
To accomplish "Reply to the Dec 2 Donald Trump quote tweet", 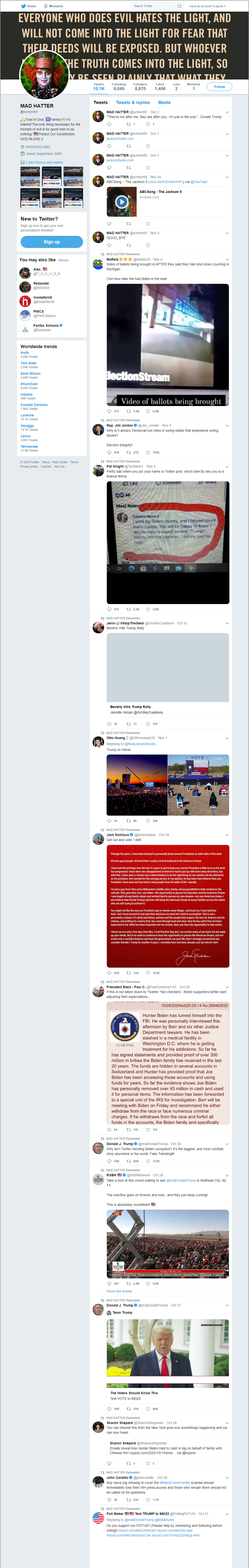I will [109, 124].
